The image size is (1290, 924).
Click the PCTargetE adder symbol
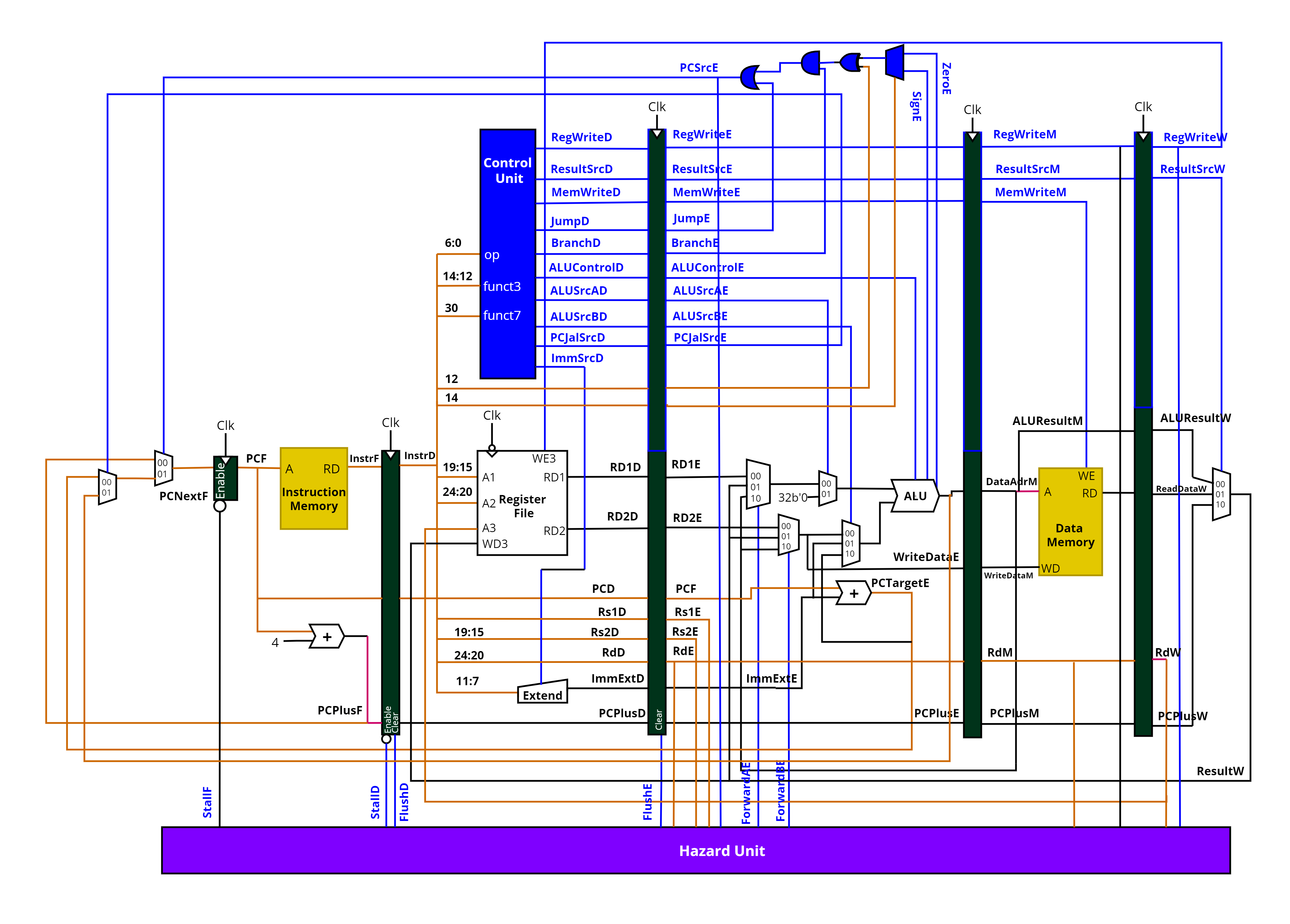coord(853,593)
